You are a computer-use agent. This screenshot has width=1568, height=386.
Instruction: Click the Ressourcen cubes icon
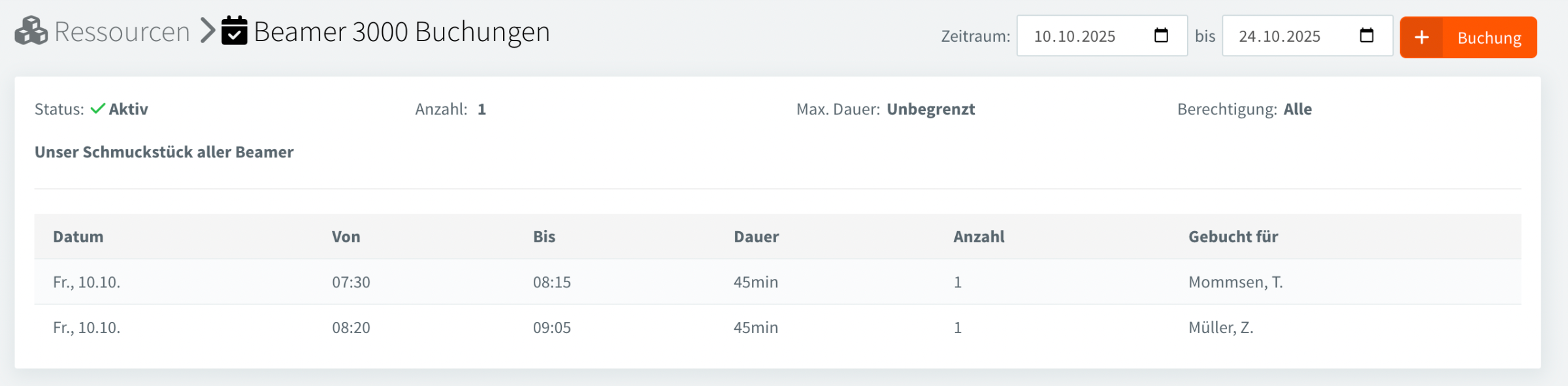click(31, 31)
